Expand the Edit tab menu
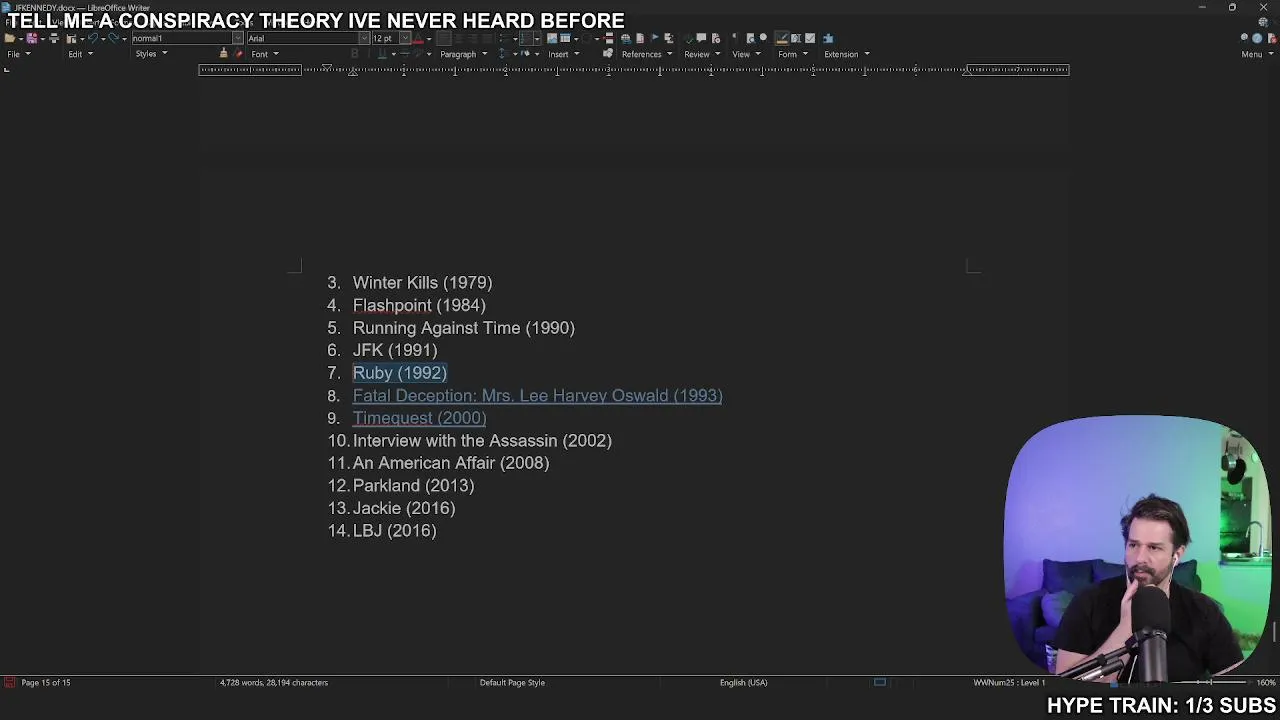 click(81, 54)
